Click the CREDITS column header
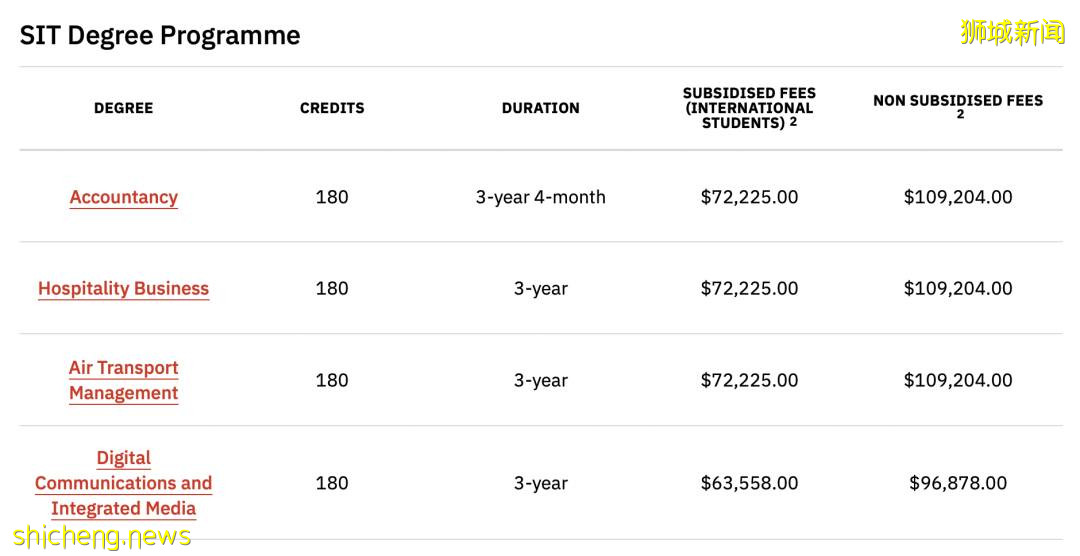1080x556 pixels. click(332, 108)
